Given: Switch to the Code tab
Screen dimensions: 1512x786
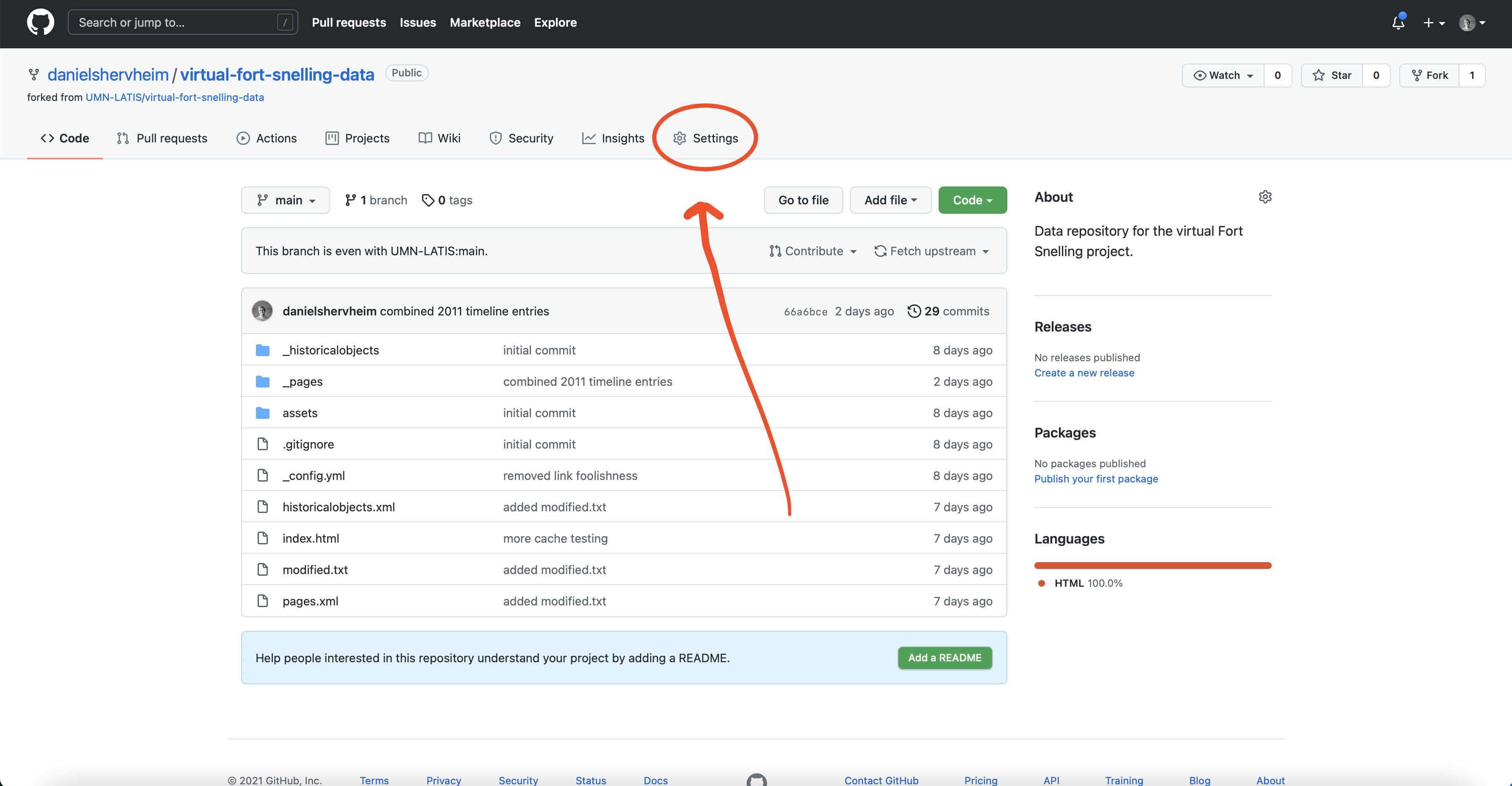Looking at the screenshot, I should (x=64, y=138).
